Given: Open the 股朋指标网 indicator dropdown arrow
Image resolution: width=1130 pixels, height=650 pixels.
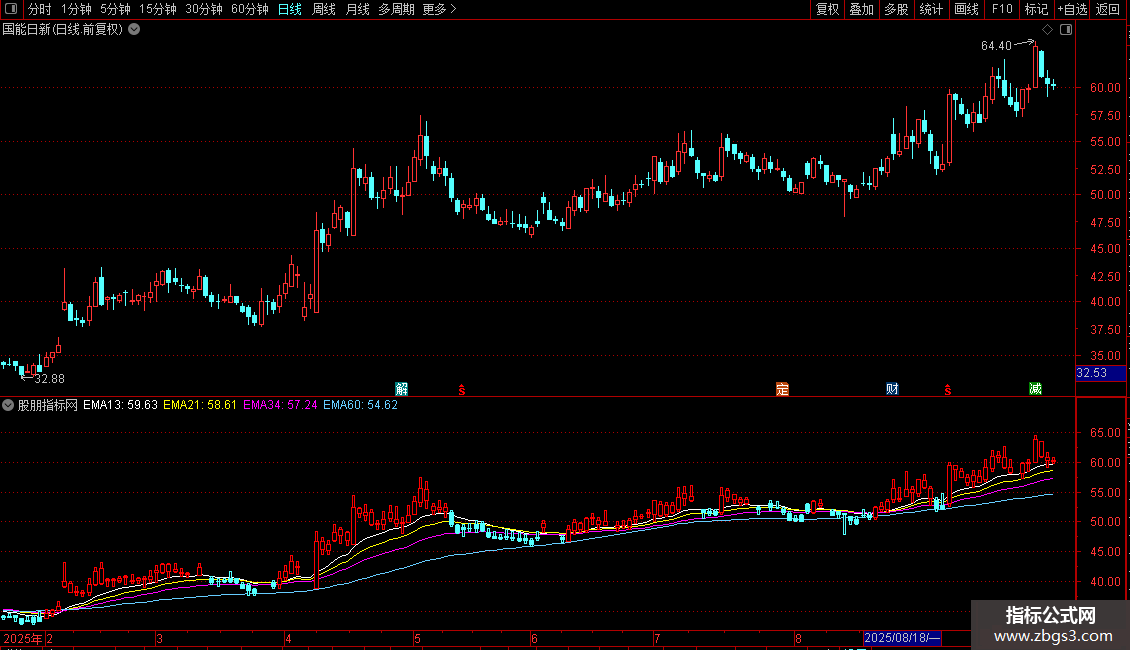Looking at the screenshot, I should click(8, 405).
